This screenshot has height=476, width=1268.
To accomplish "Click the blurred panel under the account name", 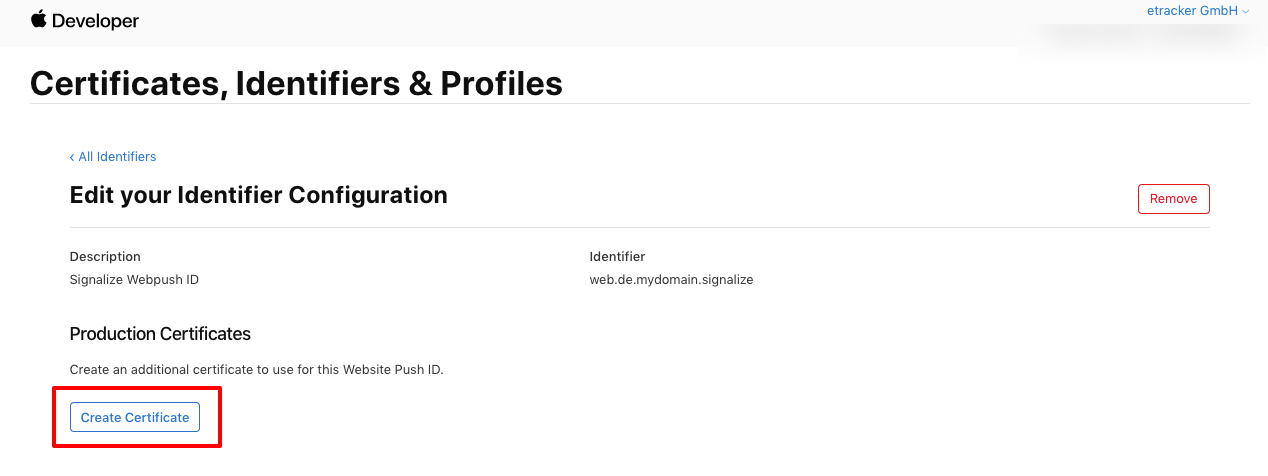I will [1140, 36].
